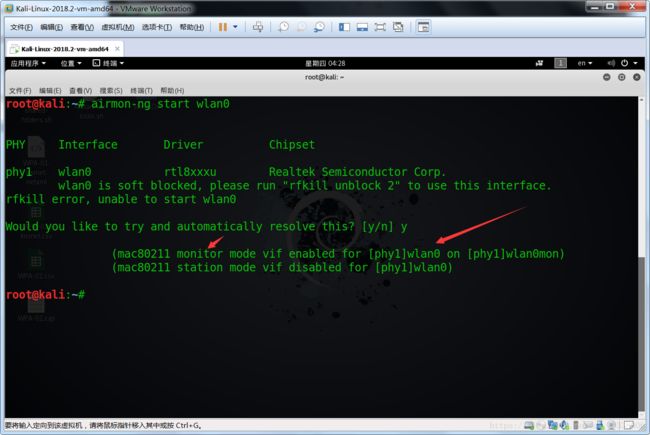This screenshot has height=435, width=650.
Task: Expand the 终端 app menu in top panel
Action: pos(108,63)
